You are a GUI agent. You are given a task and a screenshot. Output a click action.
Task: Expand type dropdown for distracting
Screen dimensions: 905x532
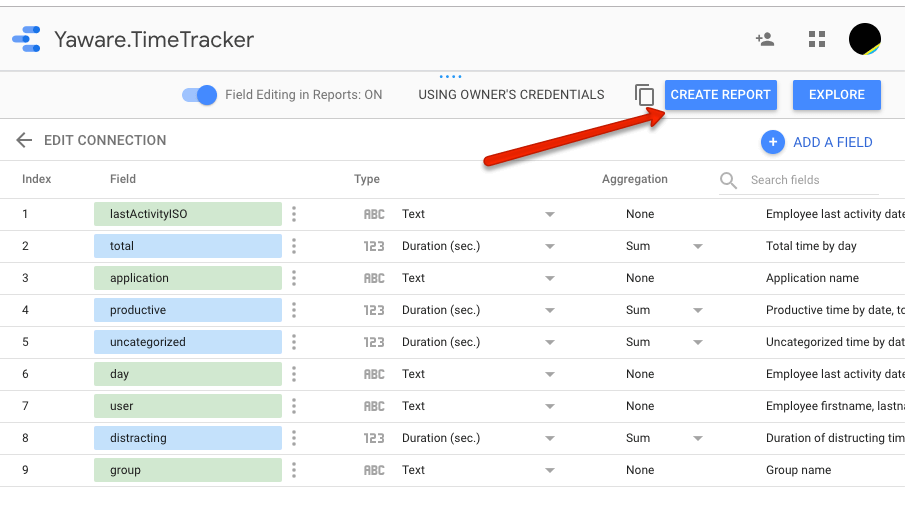pyautogui.click(x=549, y=439)
